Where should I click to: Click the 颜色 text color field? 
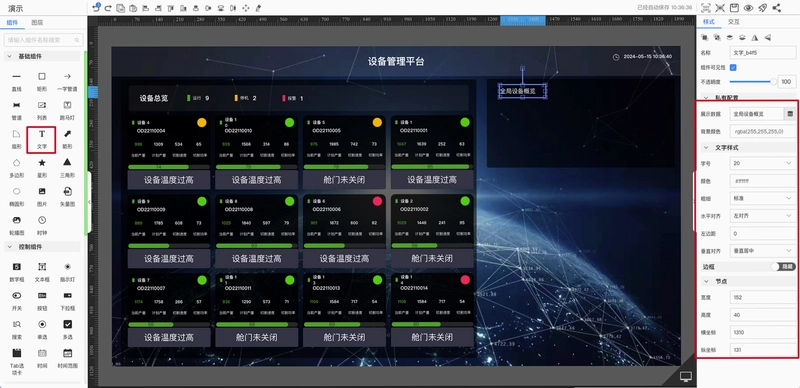762,181
